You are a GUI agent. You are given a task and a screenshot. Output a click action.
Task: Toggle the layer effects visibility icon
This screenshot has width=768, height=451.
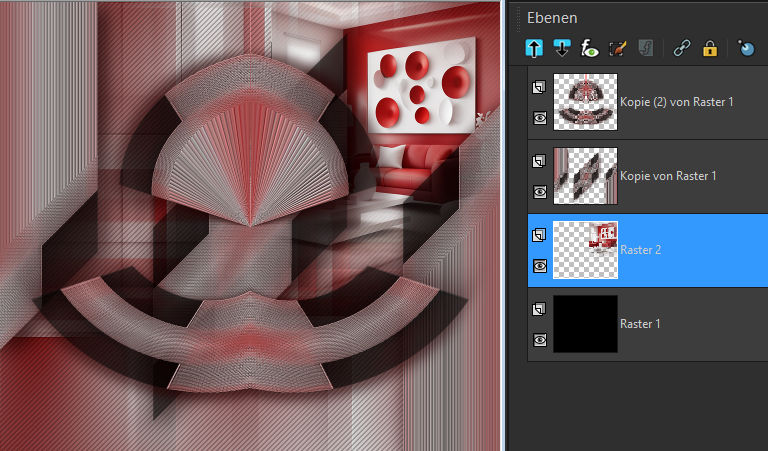click(x=590, y=48)
